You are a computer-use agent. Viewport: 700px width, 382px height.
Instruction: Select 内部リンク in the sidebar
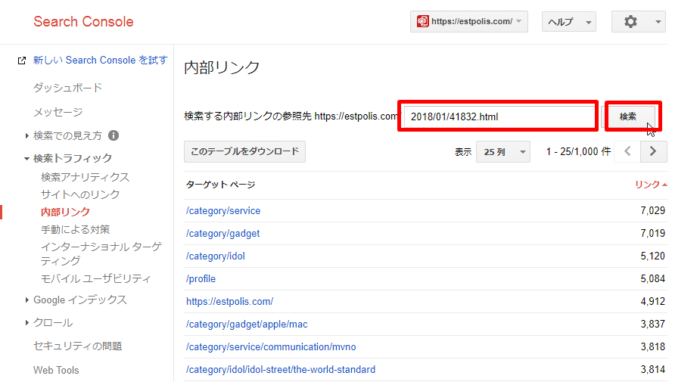65,212
